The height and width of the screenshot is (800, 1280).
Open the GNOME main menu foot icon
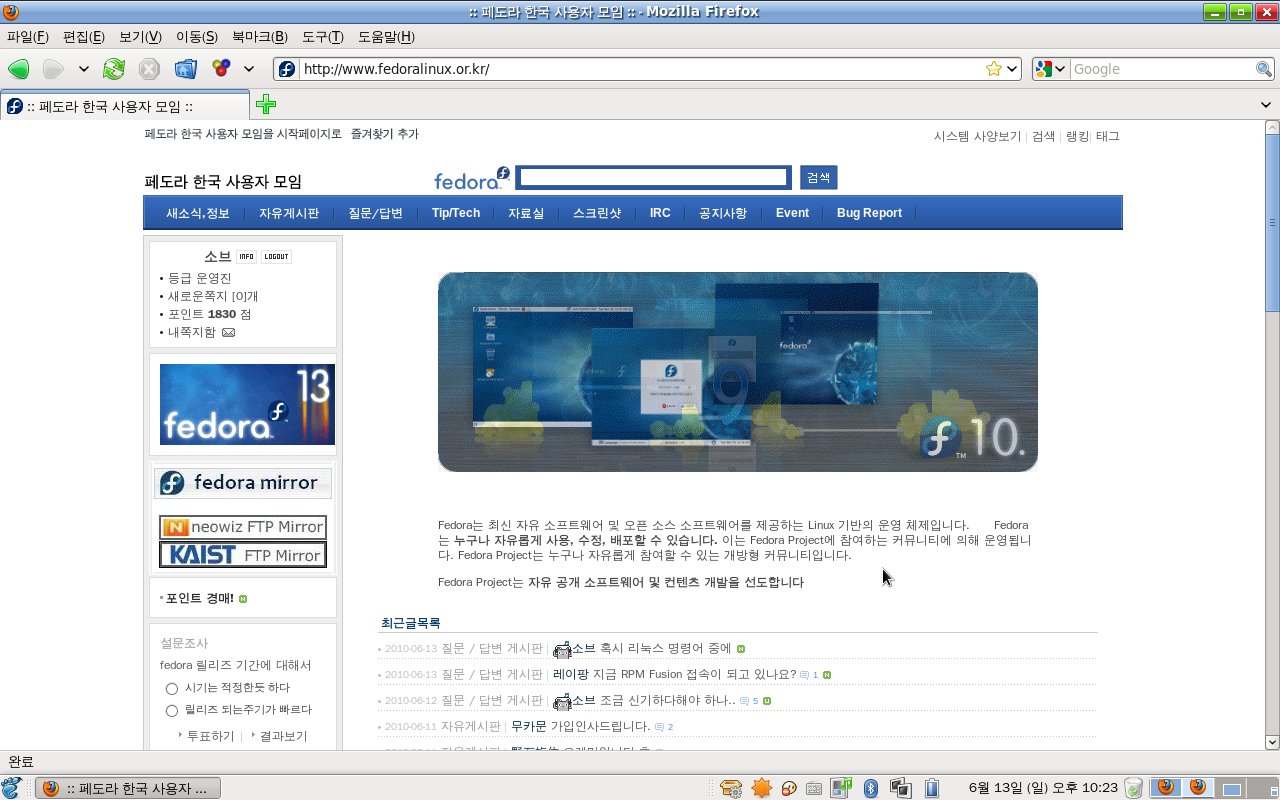[x=12, y=787]
